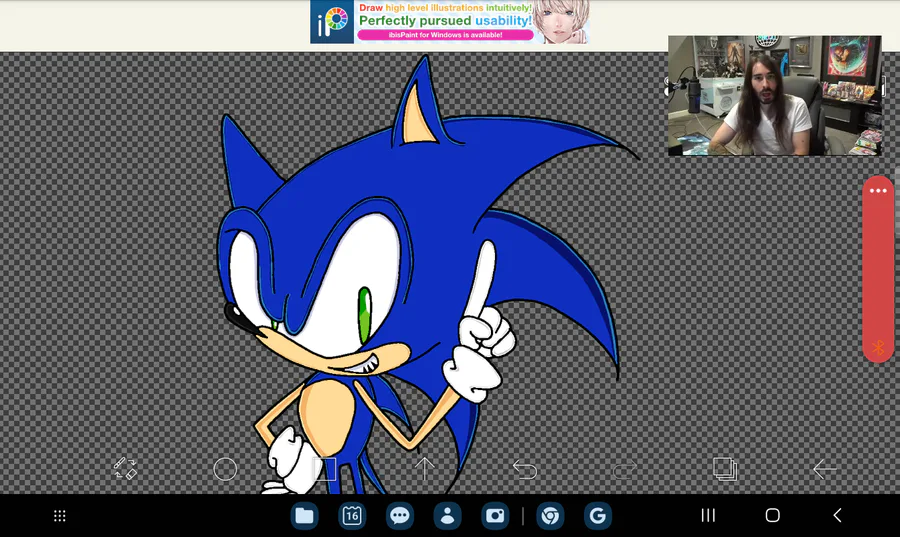The image size is (900, 537).
Task: Click the webcam overlay video
Action: click(x=774, y=95)
